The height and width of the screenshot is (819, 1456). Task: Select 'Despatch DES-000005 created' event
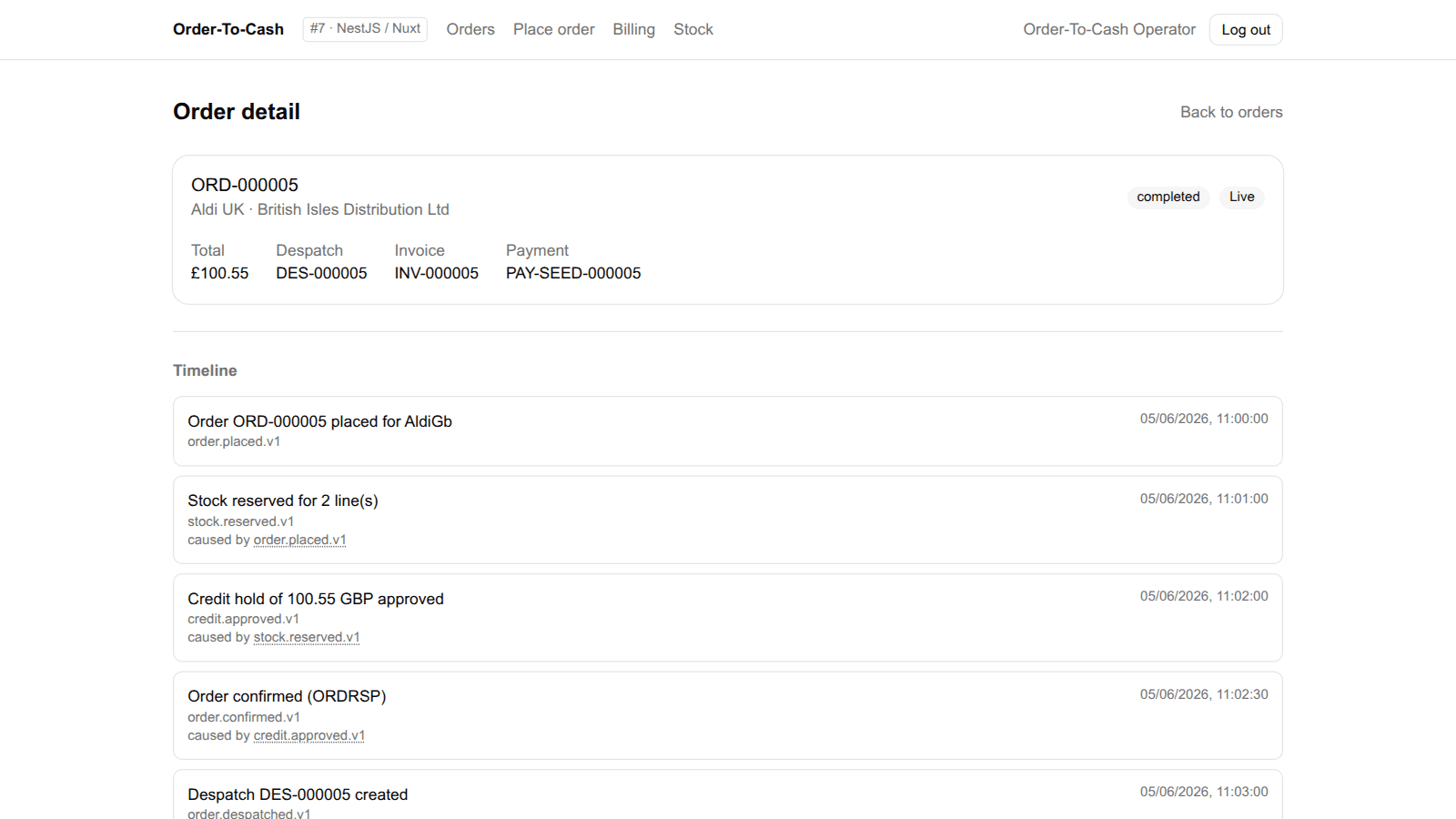point(298,794)
